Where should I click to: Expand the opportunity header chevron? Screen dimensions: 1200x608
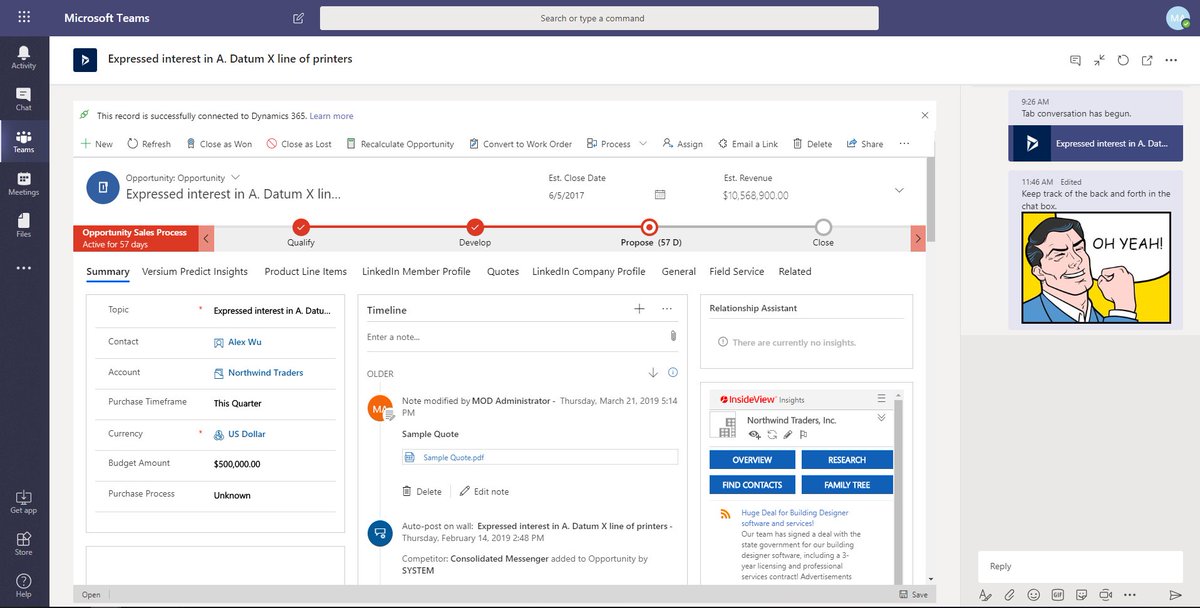[899, 190]
